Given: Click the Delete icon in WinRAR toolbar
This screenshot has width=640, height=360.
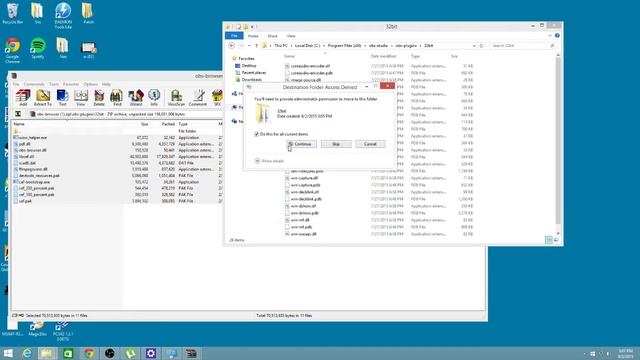Looking at the screenshot, I should [x=99, y=98].
